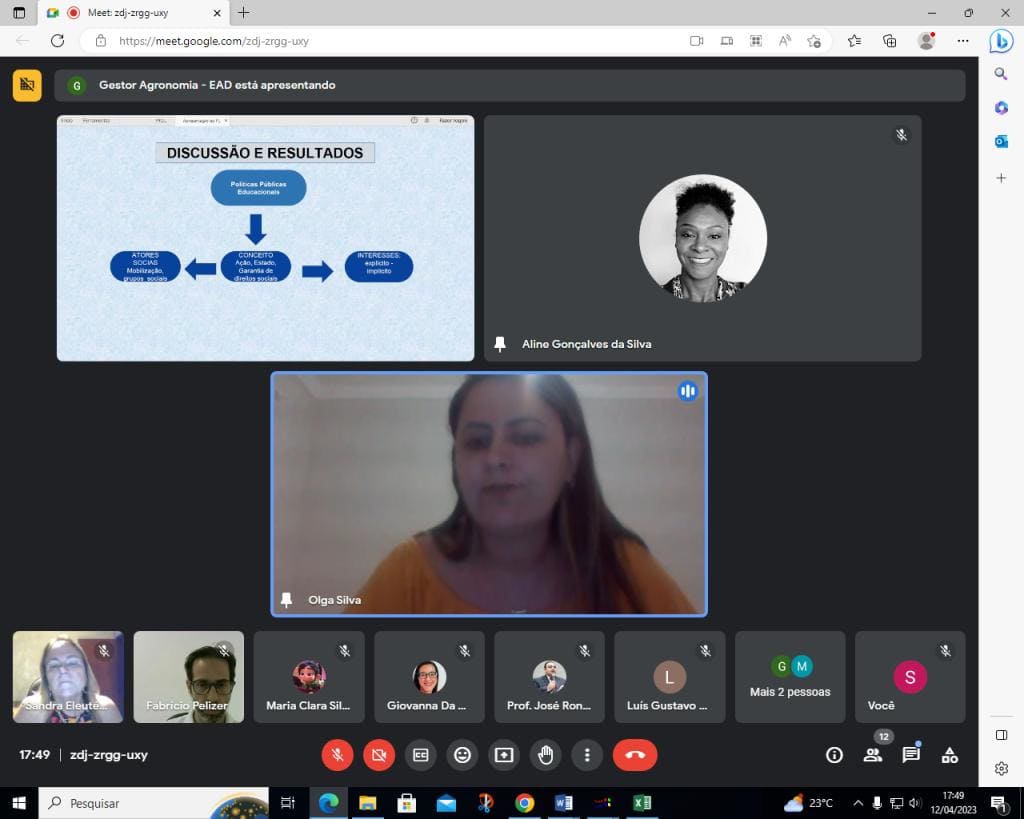The height and width of the screenshot is (819, 1024).
Task: Click the sidebar search magnifier icon
Action: (1001, 74)
